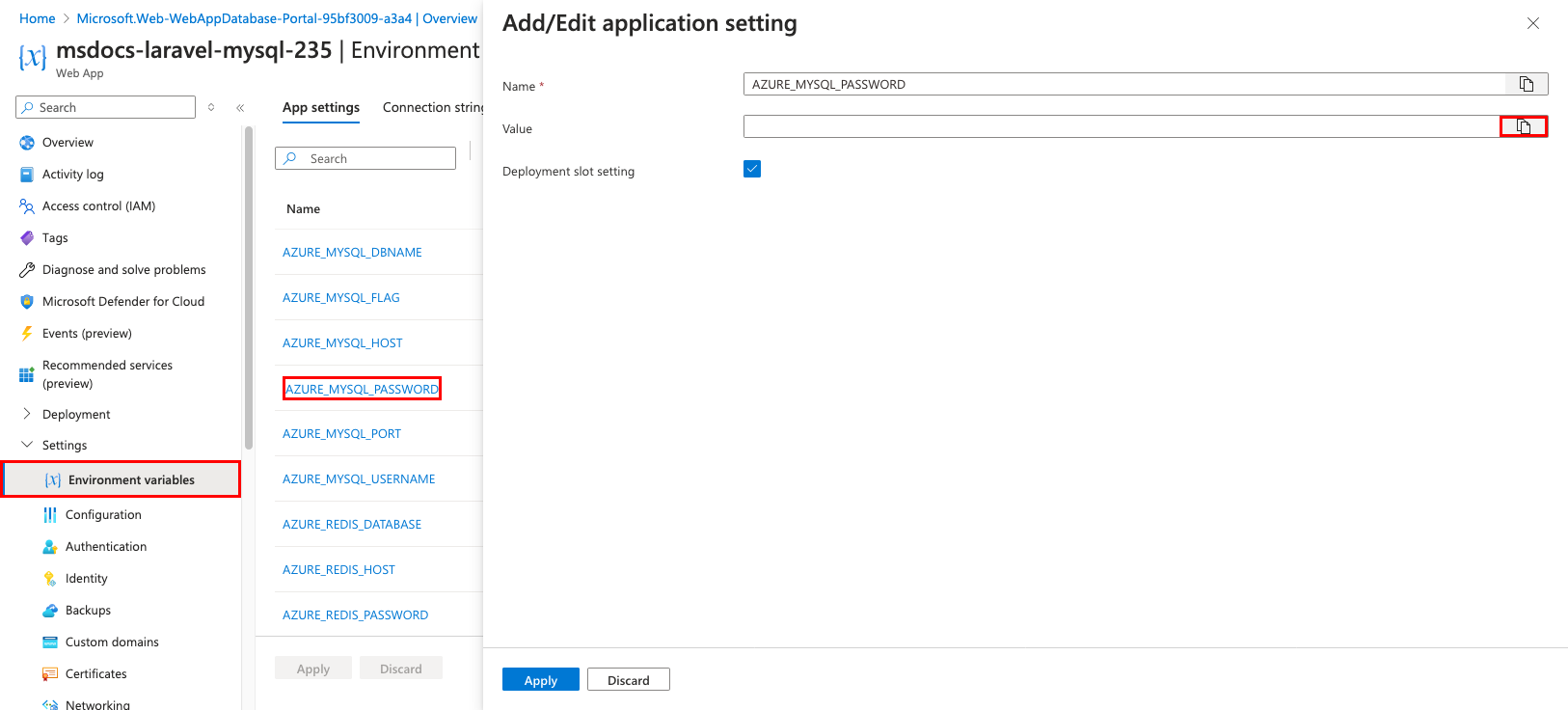Close the Add/Edit application setting panel
This screenshot has width=1568, height=710.
tap(1533, 23)
